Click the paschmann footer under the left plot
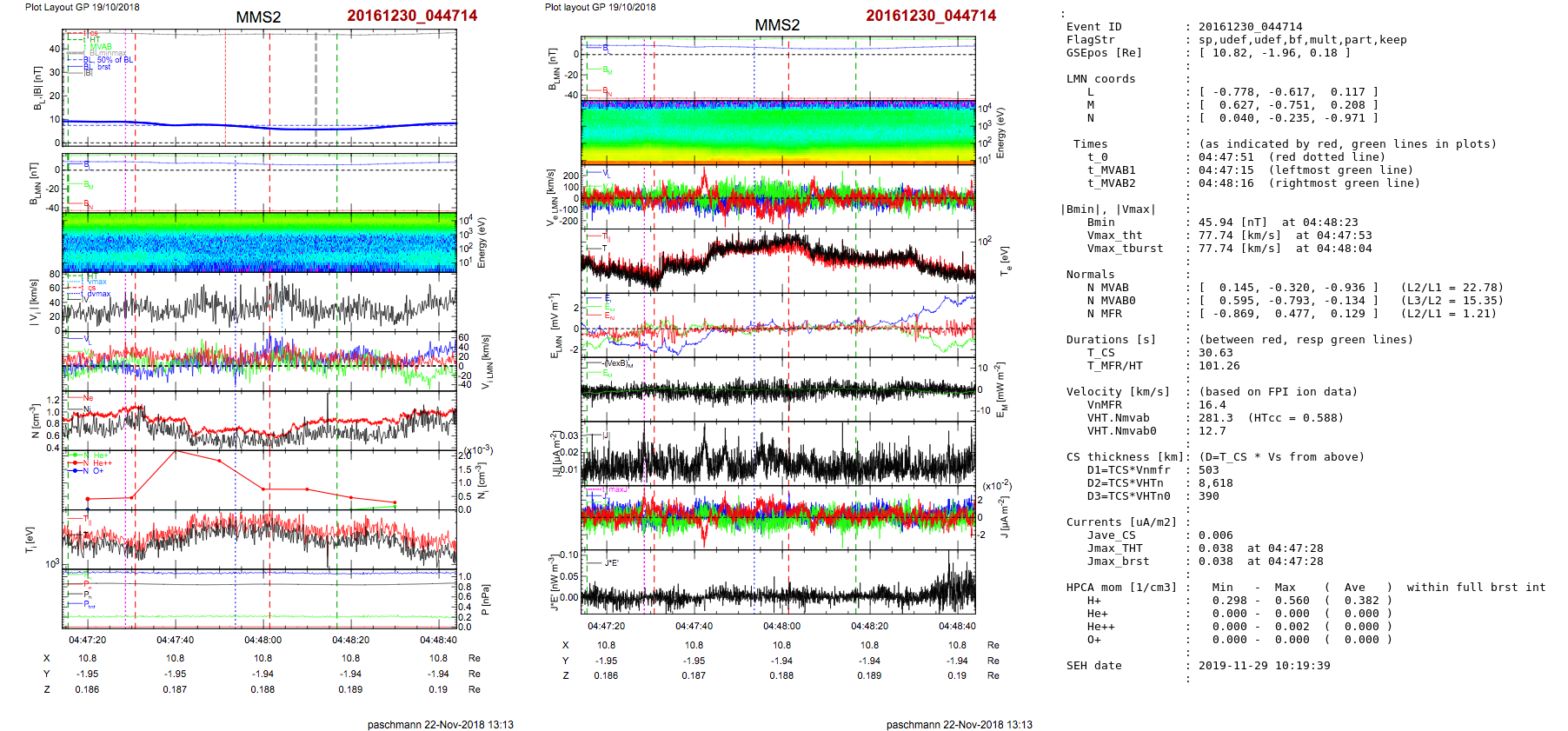The height and width of the screenshot is (731, 1568). click(x=440, y=724)
